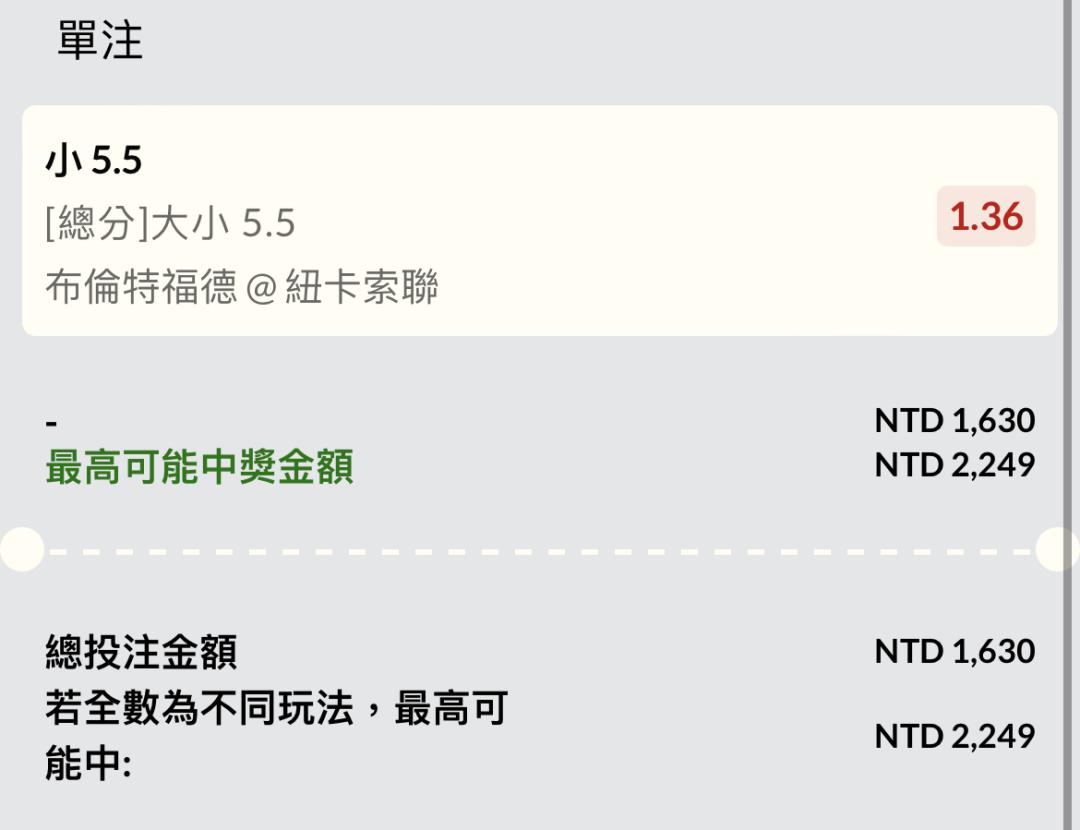Tap the 紐卡索聯 team name

tap(362, 288)
